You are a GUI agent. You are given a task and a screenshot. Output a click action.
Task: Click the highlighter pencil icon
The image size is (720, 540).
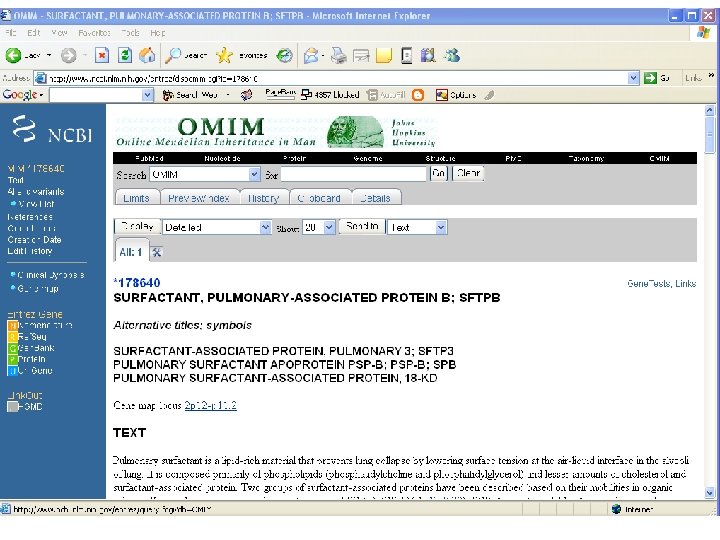[489, 95]
